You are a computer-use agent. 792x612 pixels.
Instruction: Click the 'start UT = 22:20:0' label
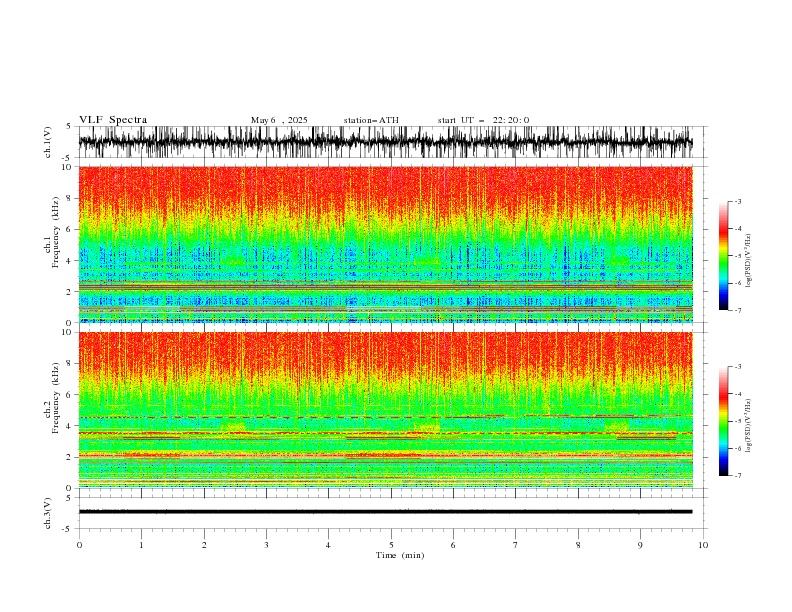pyautogui.click(x=483, y=120)
